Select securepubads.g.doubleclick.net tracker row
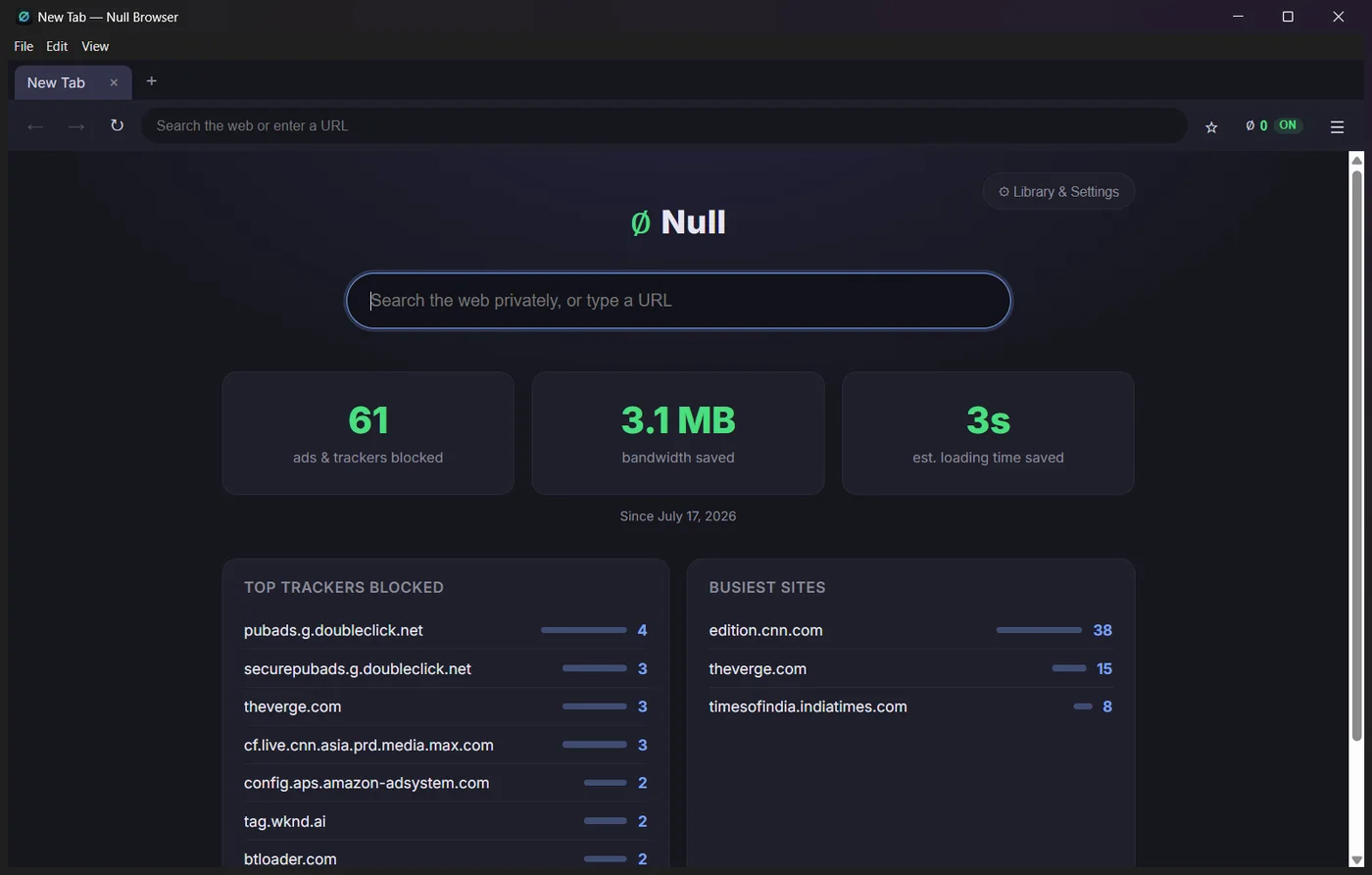This screenshot has height=875, width=1372. pos(446,668)
